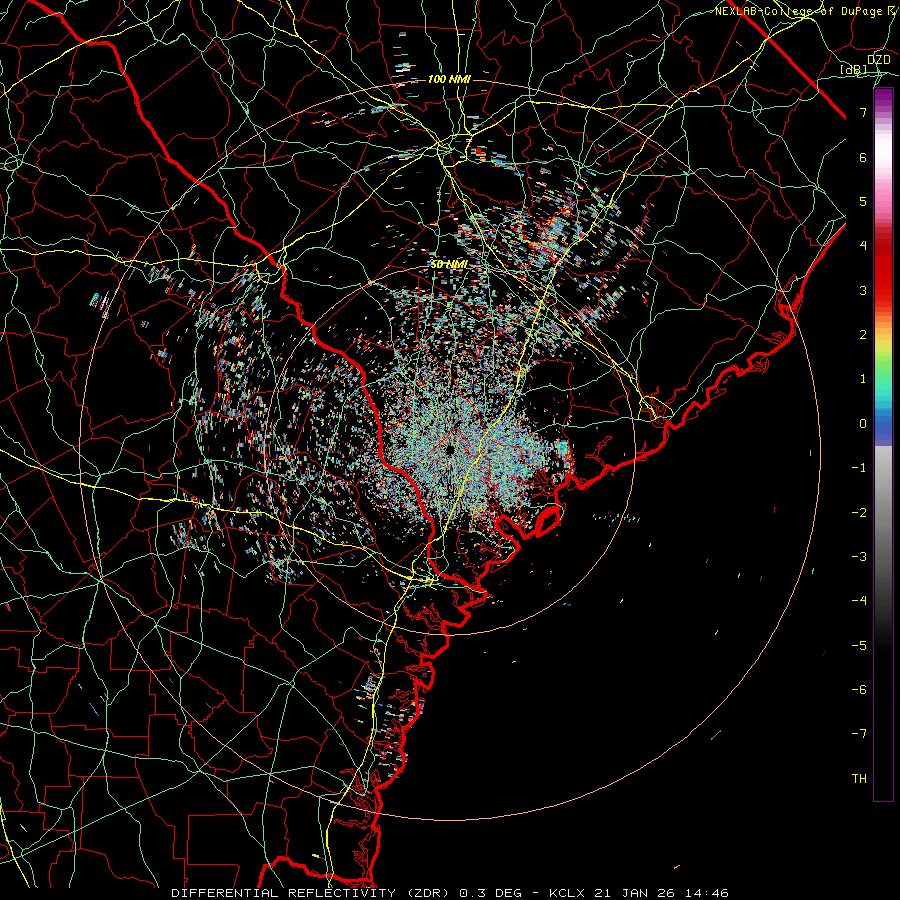Click the 50 NMI range ring label
This screenshot has width=900, height=900.
point(449,264)
